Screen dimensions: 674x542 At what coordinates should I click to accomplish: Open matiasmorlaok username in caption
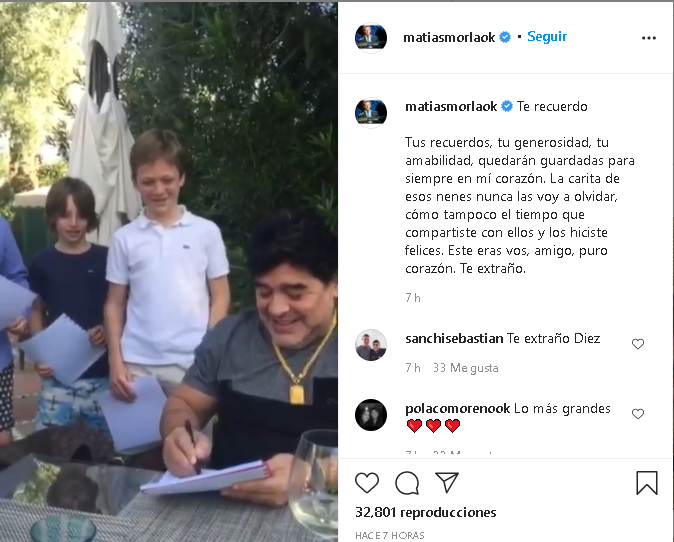[451, 107]
